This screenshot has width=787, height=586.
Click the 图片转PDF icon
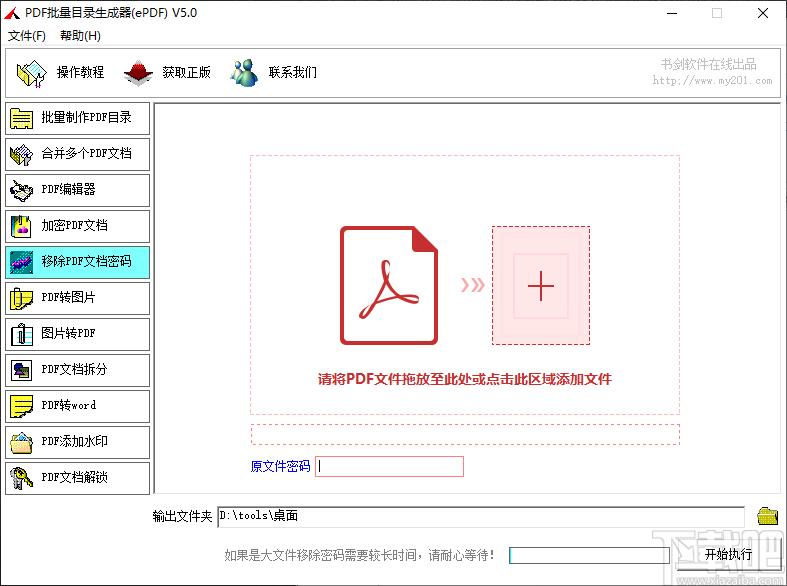(21, 334)
